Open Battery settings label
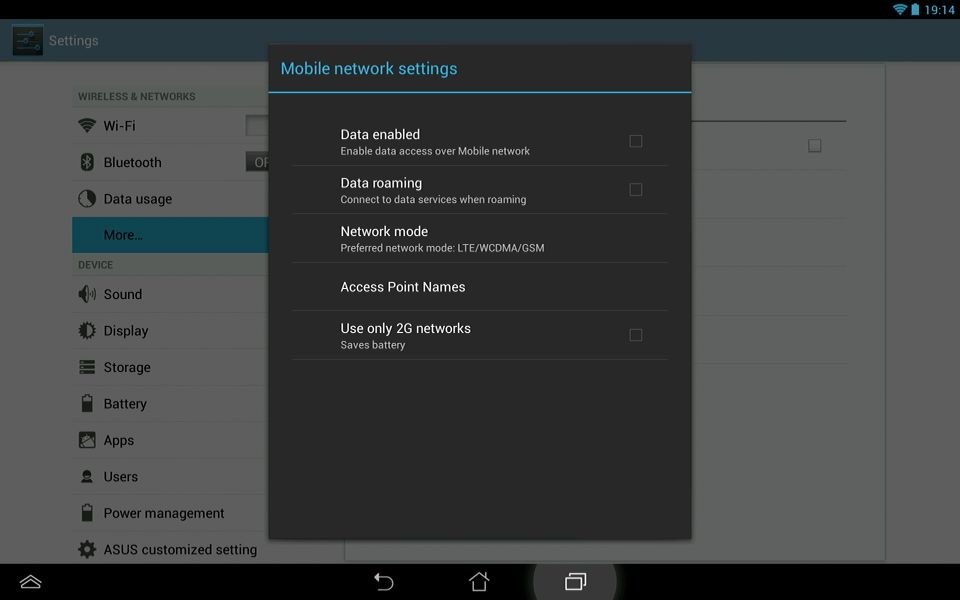Image resolution: width=960 pixels, height=600 pixels. 125,403
